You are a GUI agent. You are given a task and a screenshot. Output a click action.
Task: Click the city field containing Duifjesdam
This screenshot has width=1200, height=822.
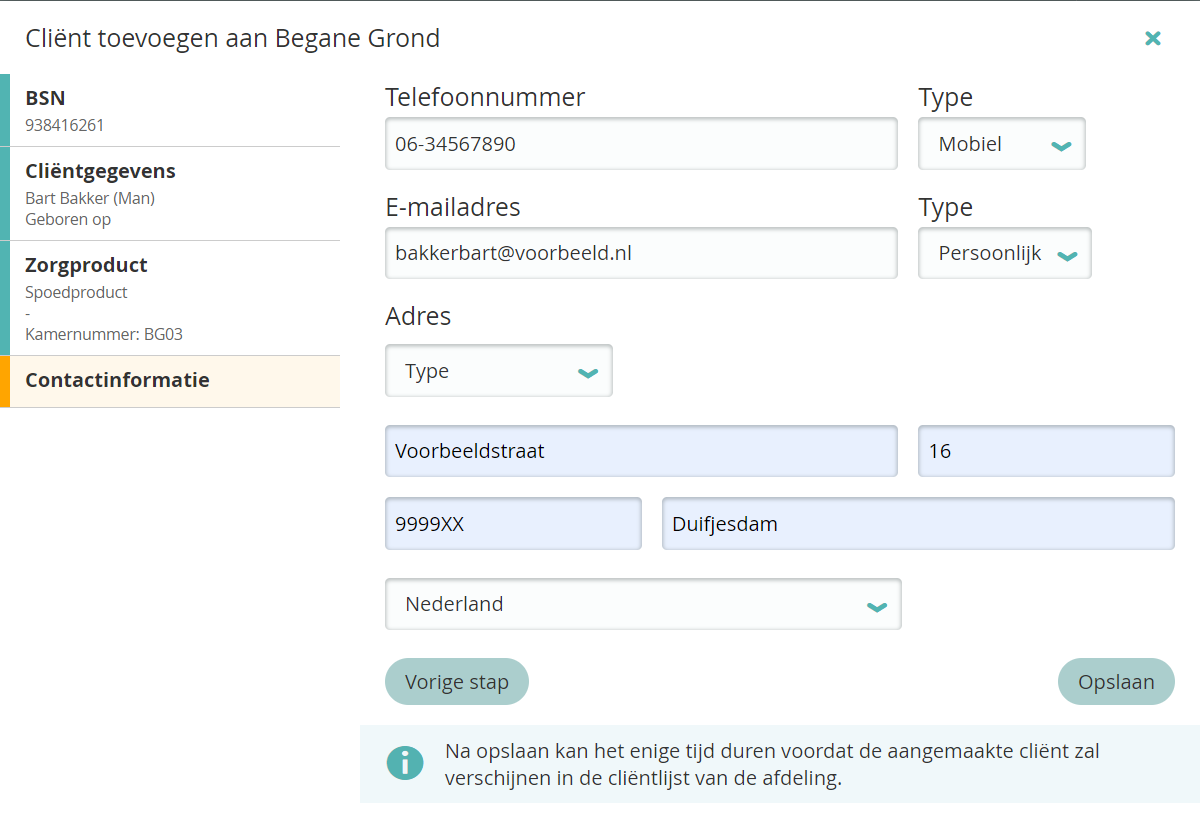pyautogui.click(x=917, y=524)
